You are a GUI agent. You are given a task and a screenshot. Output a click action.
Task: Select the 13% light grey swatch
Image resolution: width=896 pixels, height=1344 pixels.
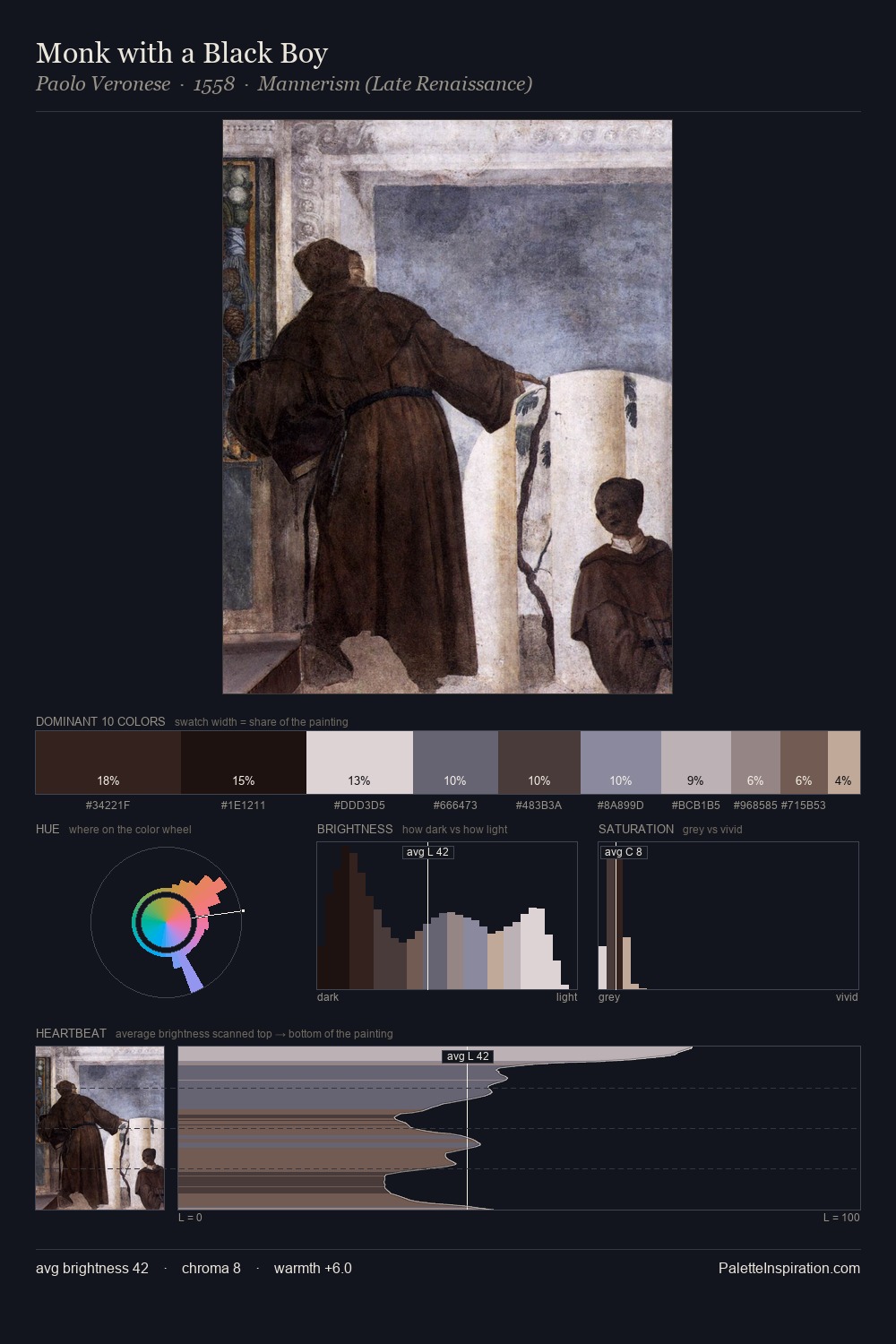[359, 762]
